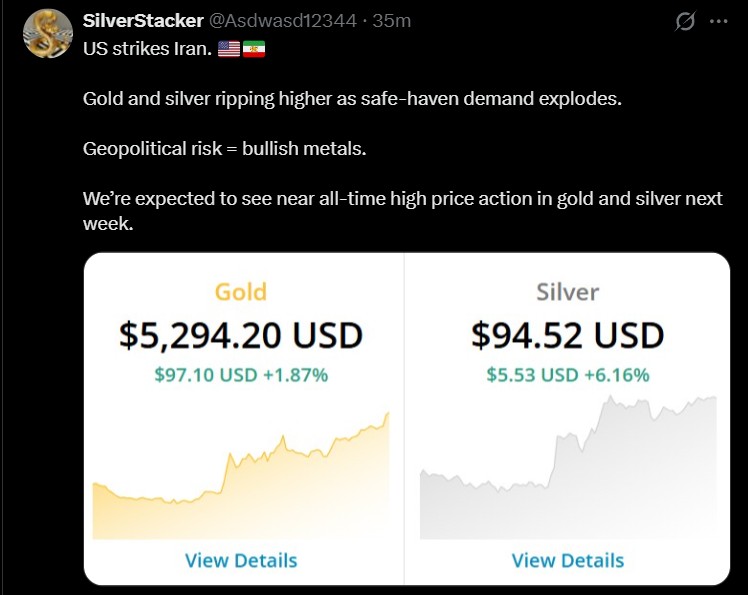Click the 35m post timestamp

(391, 22)
